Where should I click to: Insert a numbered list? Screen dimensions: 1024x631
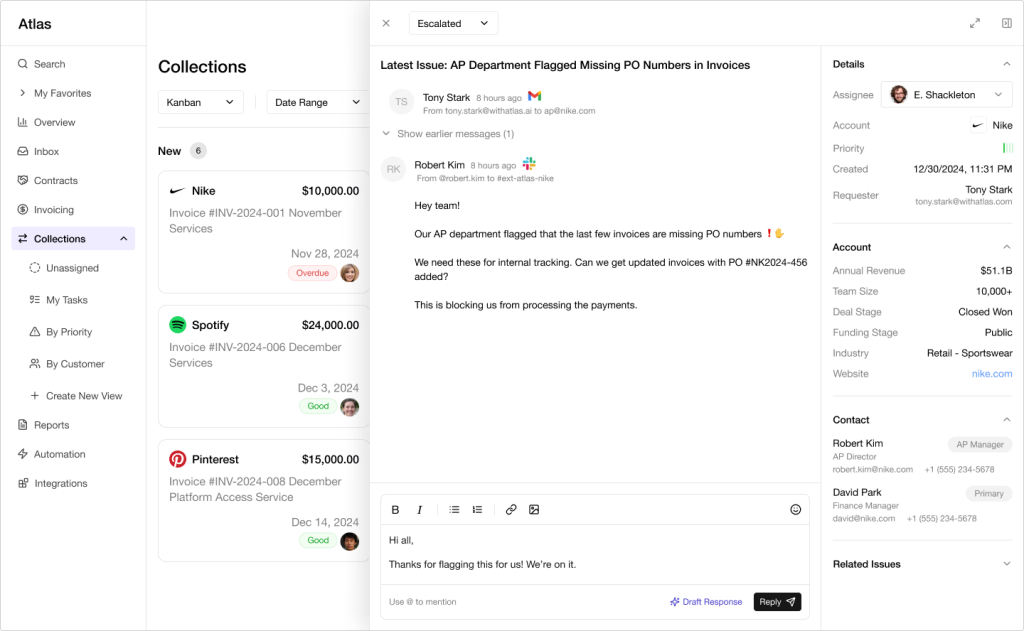tap(477, 510)
